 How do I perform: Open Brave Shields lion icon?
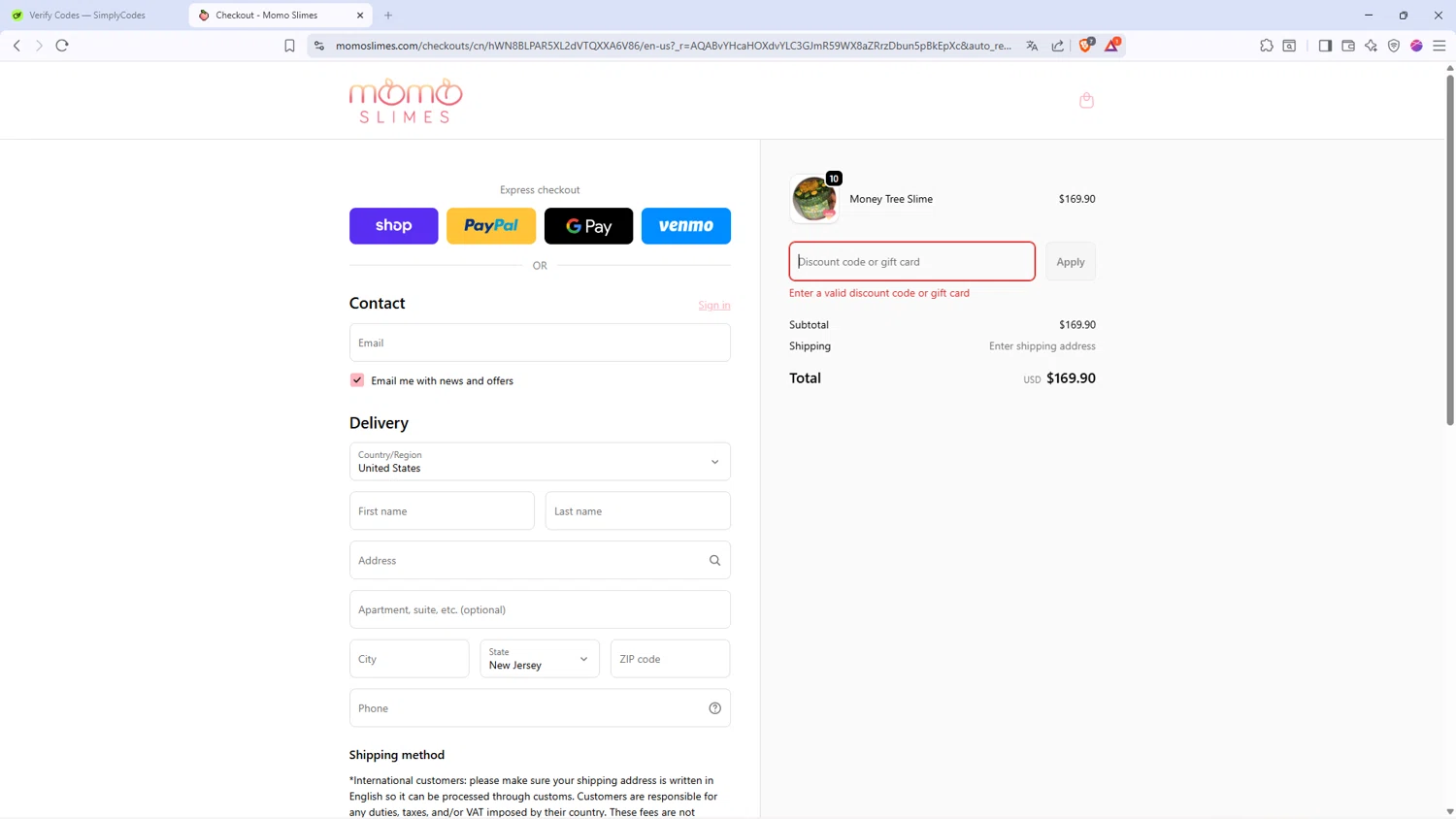click(1086, 45)
